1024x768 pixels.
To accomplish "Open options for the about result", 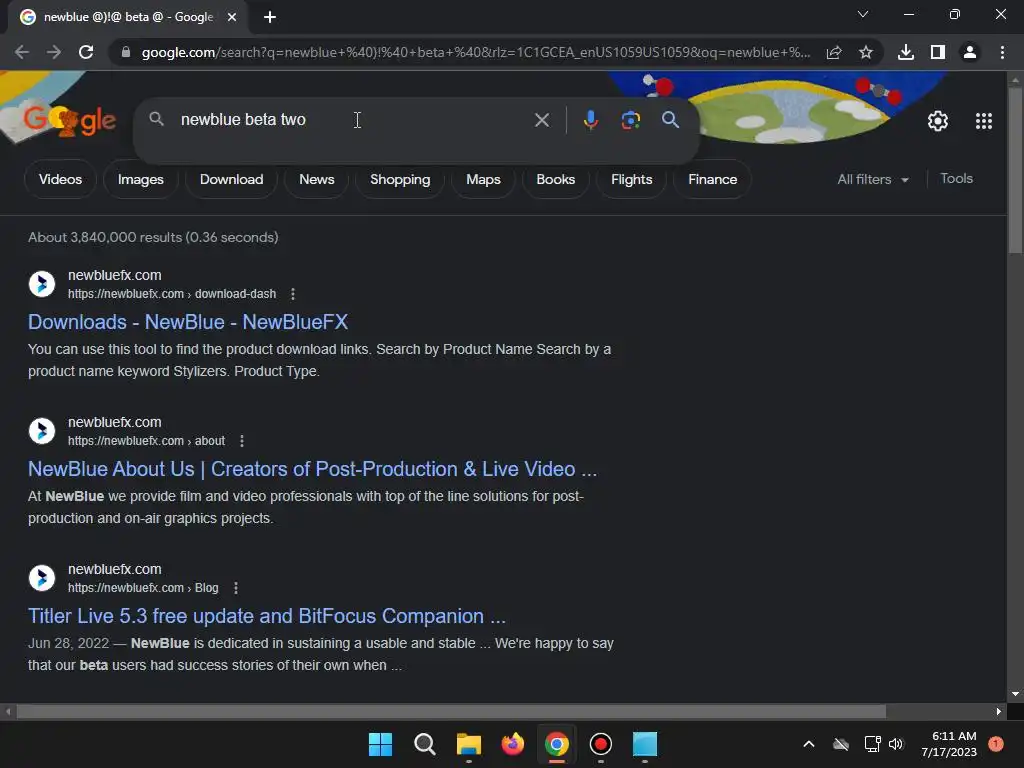I will click(242, 441).
